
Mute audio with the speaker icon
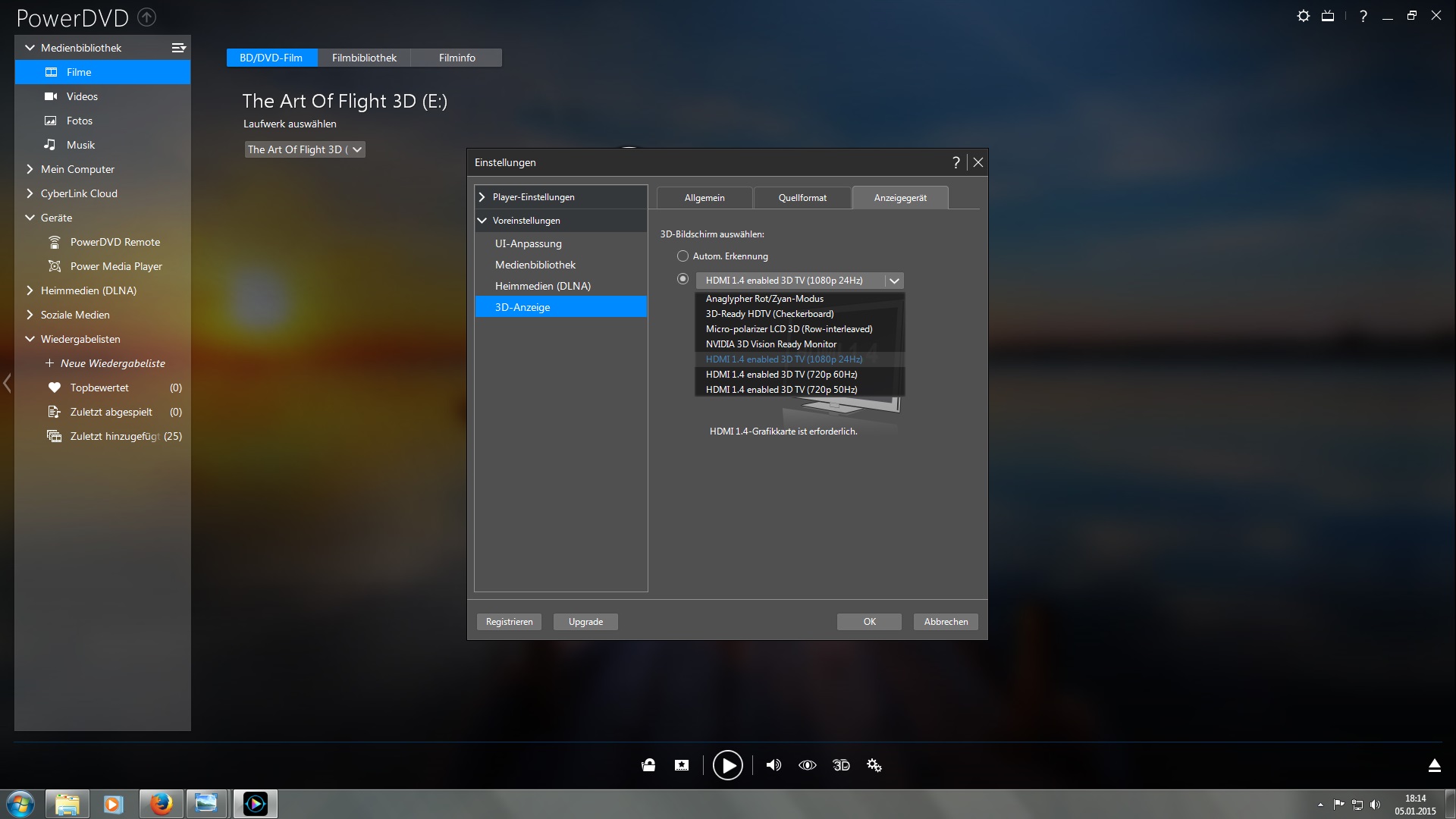(x=773, y=765)
